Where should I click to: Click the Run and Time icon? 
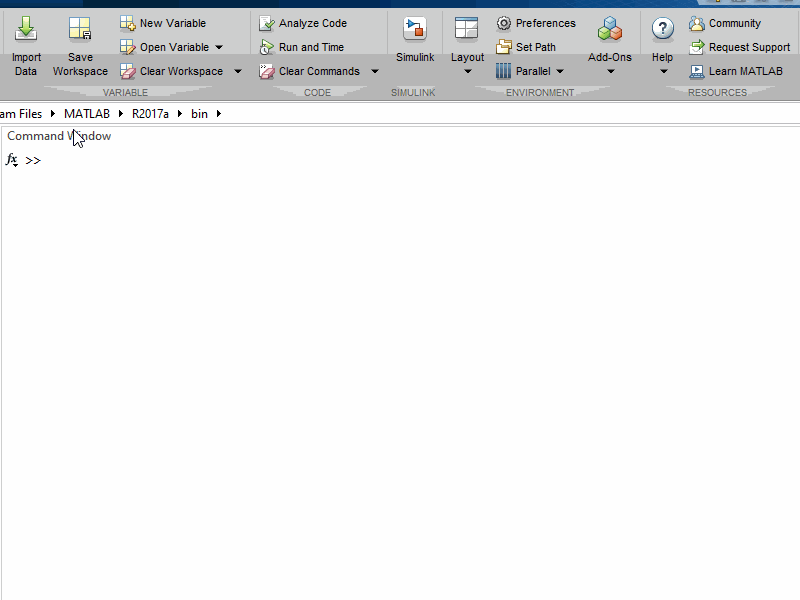coord(266,47)
